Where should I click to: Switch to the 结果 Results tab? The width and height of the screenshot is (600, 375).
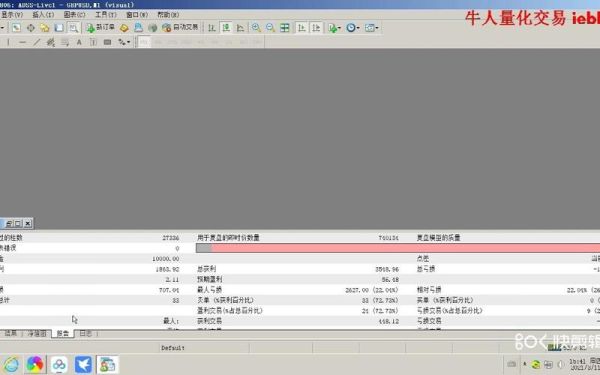coord(11,334)
